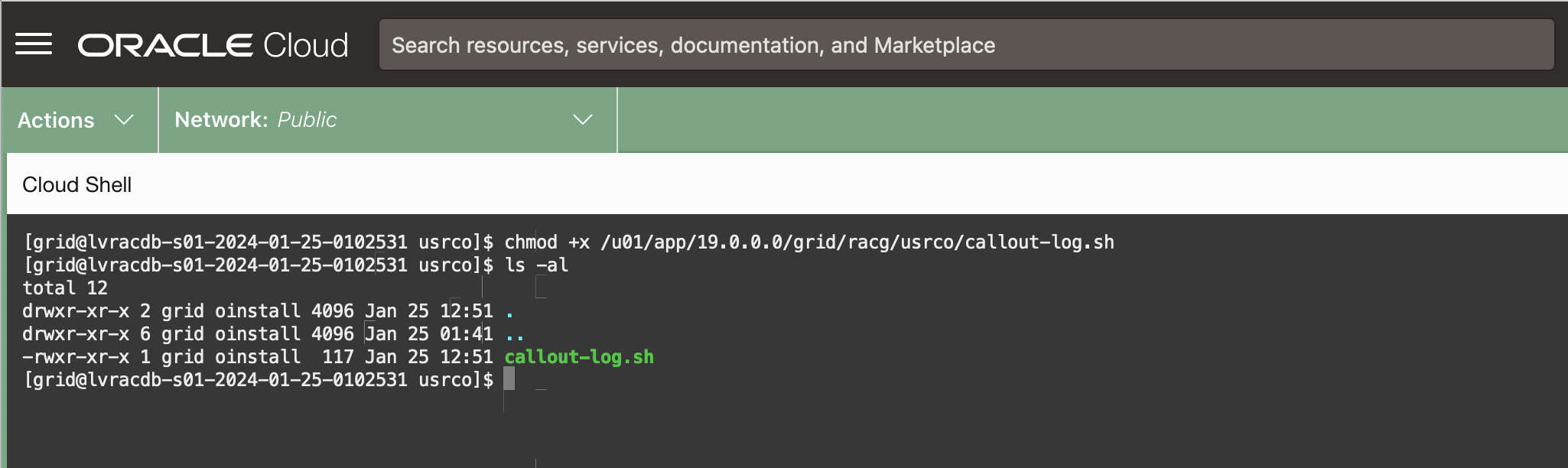
Task: Click the chevron arrow beside Actions
Action: pyautogui.click(x=124, y=120)
